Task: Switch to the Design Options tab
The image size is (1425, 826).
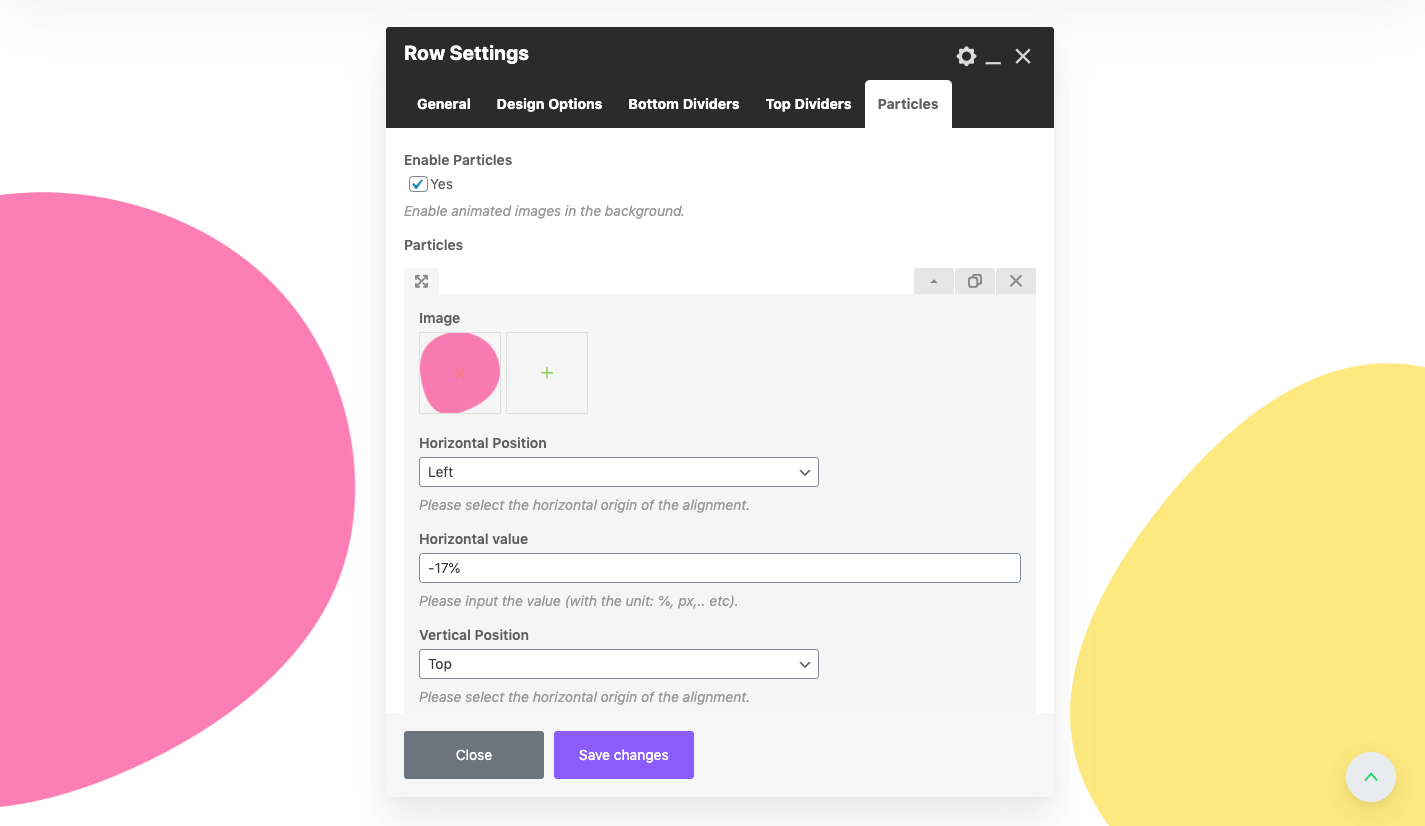Action: coord(549,104)
